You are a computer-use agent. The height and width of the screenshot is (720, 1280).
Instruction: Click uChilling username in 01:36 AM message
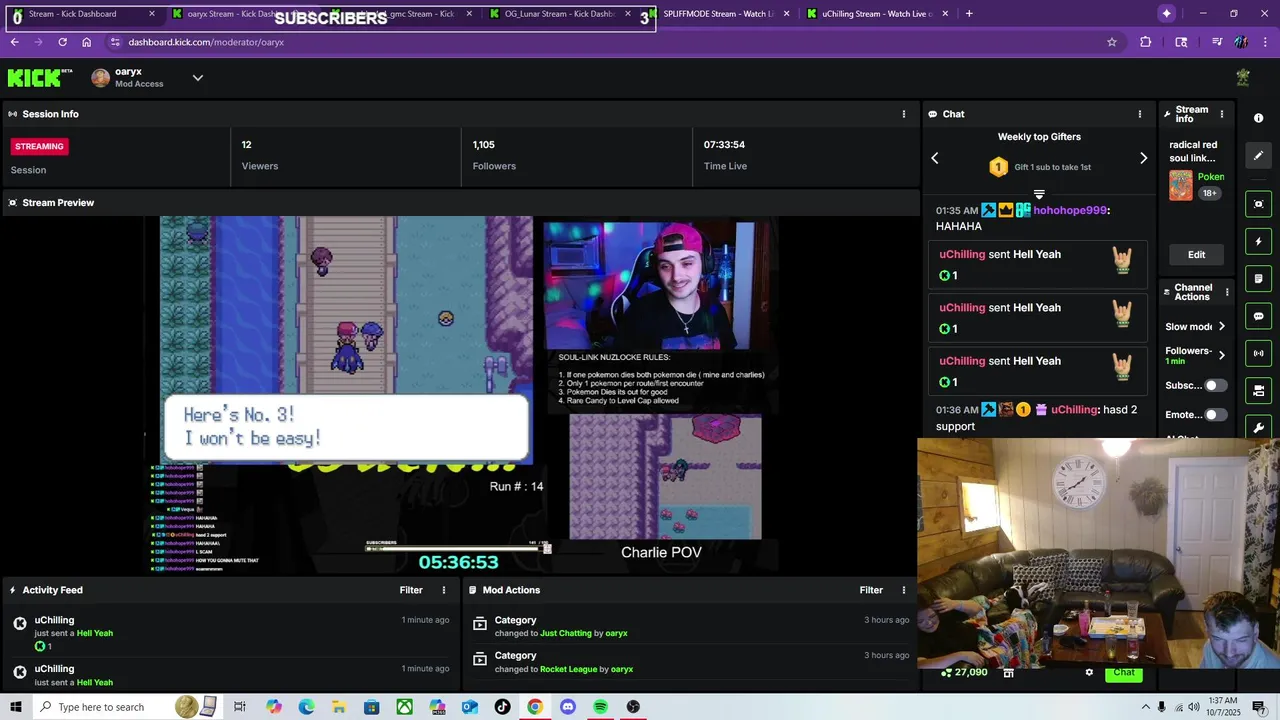coord(1074,410)
